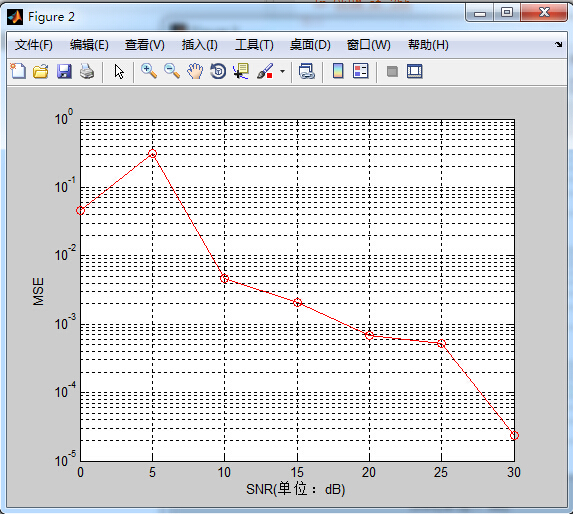This screenshot has height=514, width=573.
Task: Print the figure with the printer icon
Action: coord(87,71)
